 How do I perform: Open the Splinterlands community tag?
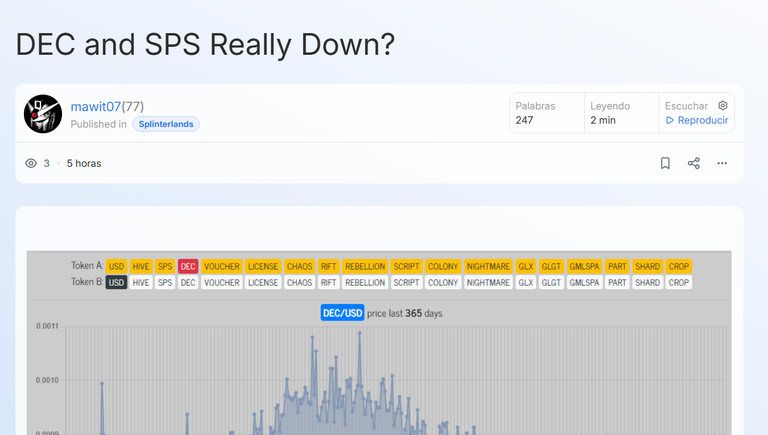pos(166,124)
